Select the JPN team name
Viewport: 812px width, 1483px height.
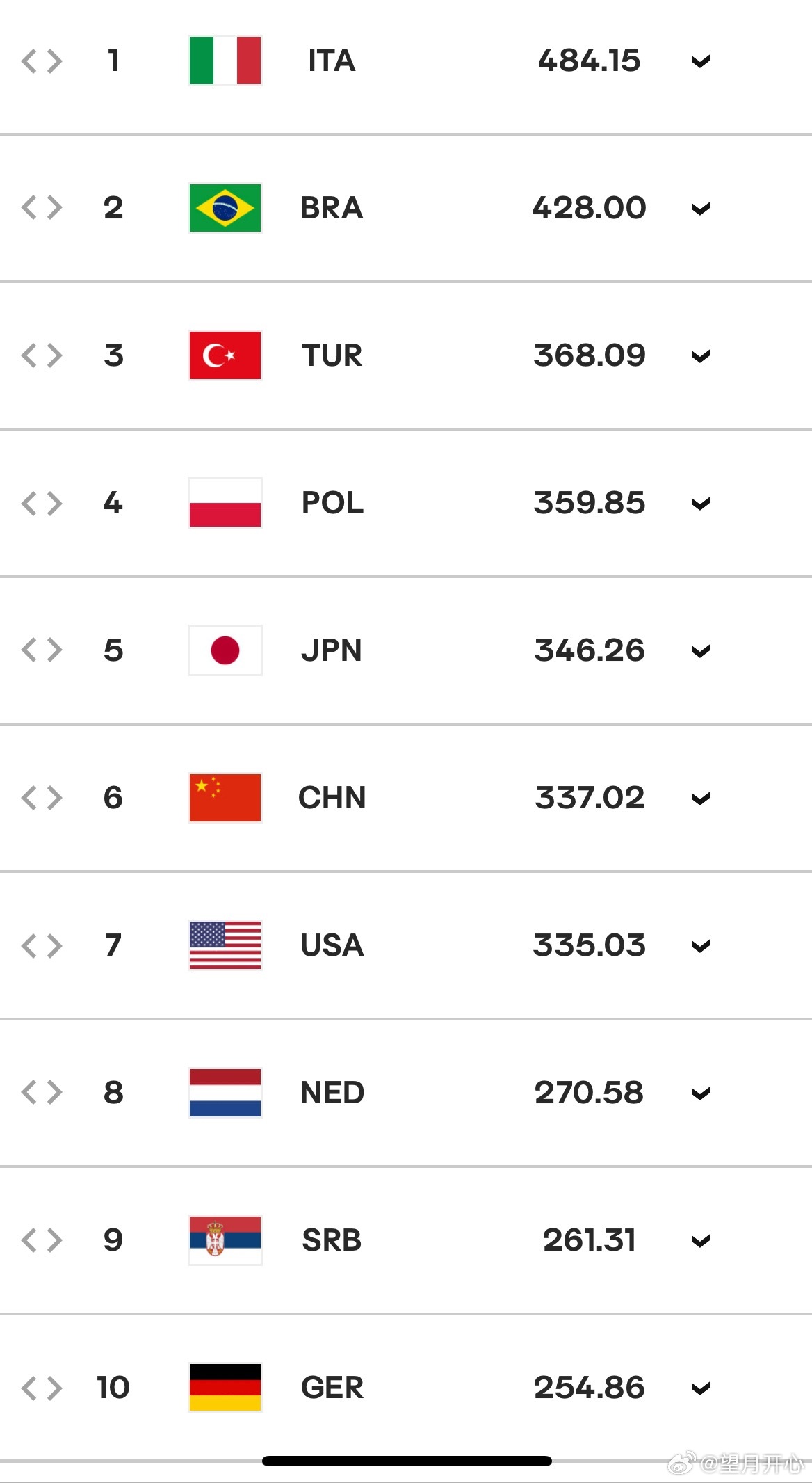332,650
